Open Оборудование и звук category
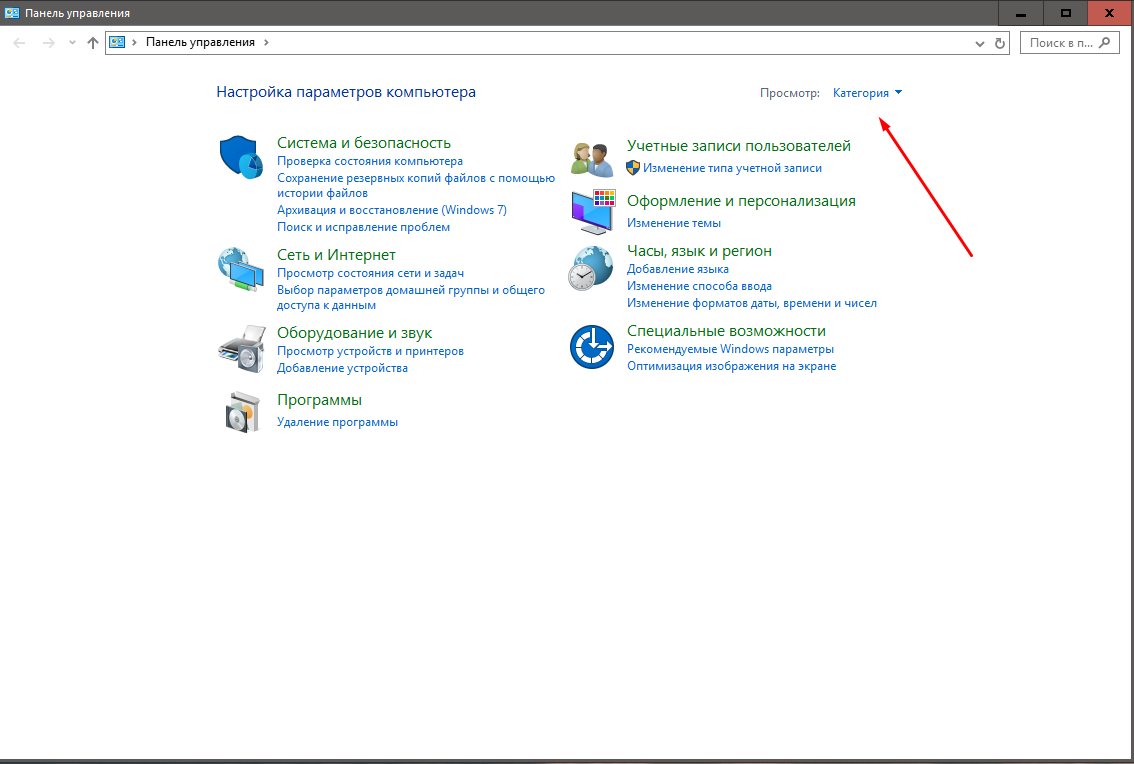 (354, 333)
